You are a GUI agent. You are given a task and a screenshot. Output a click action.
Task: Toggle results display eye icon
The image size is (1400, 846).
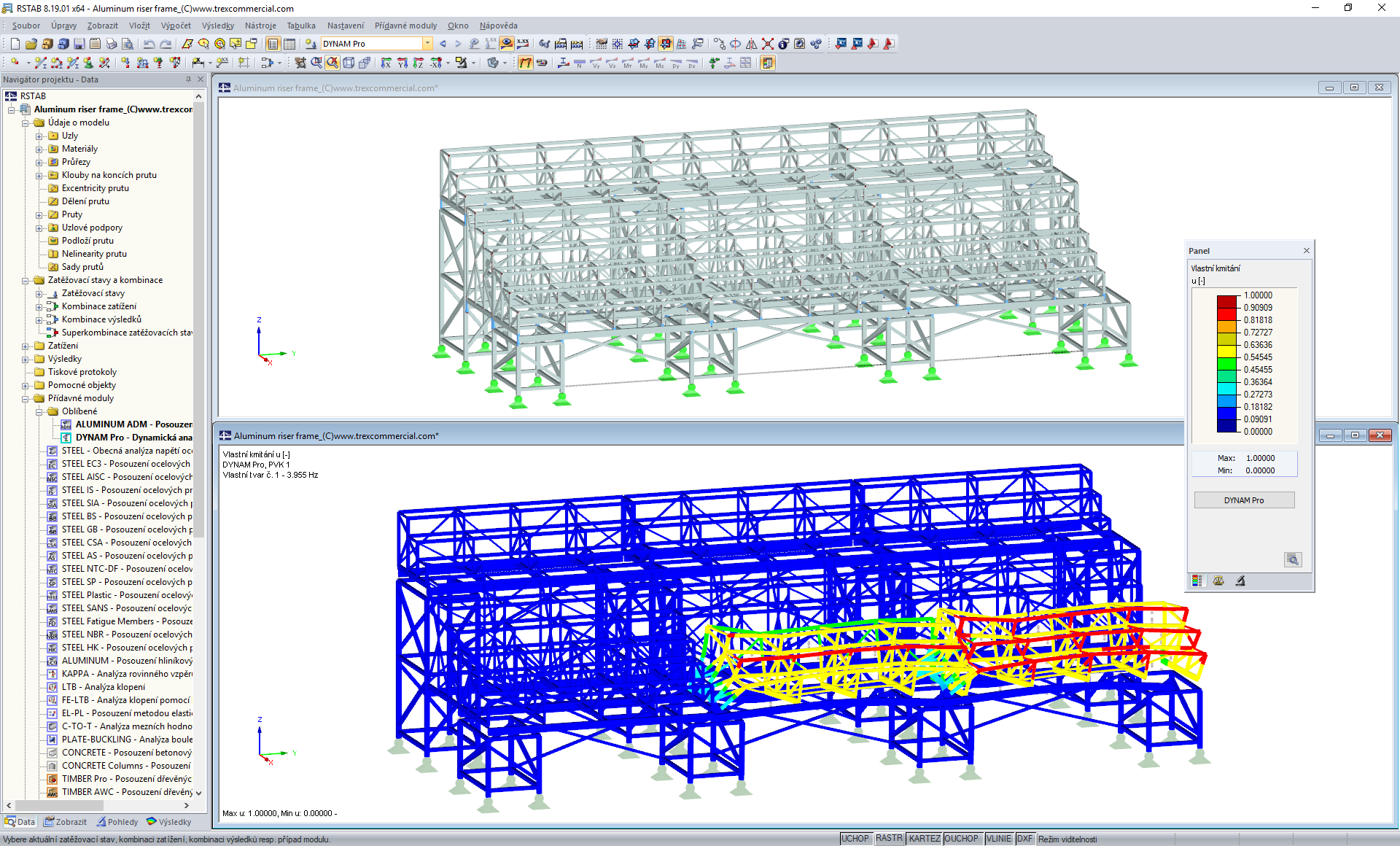click(x=506, y=44)
